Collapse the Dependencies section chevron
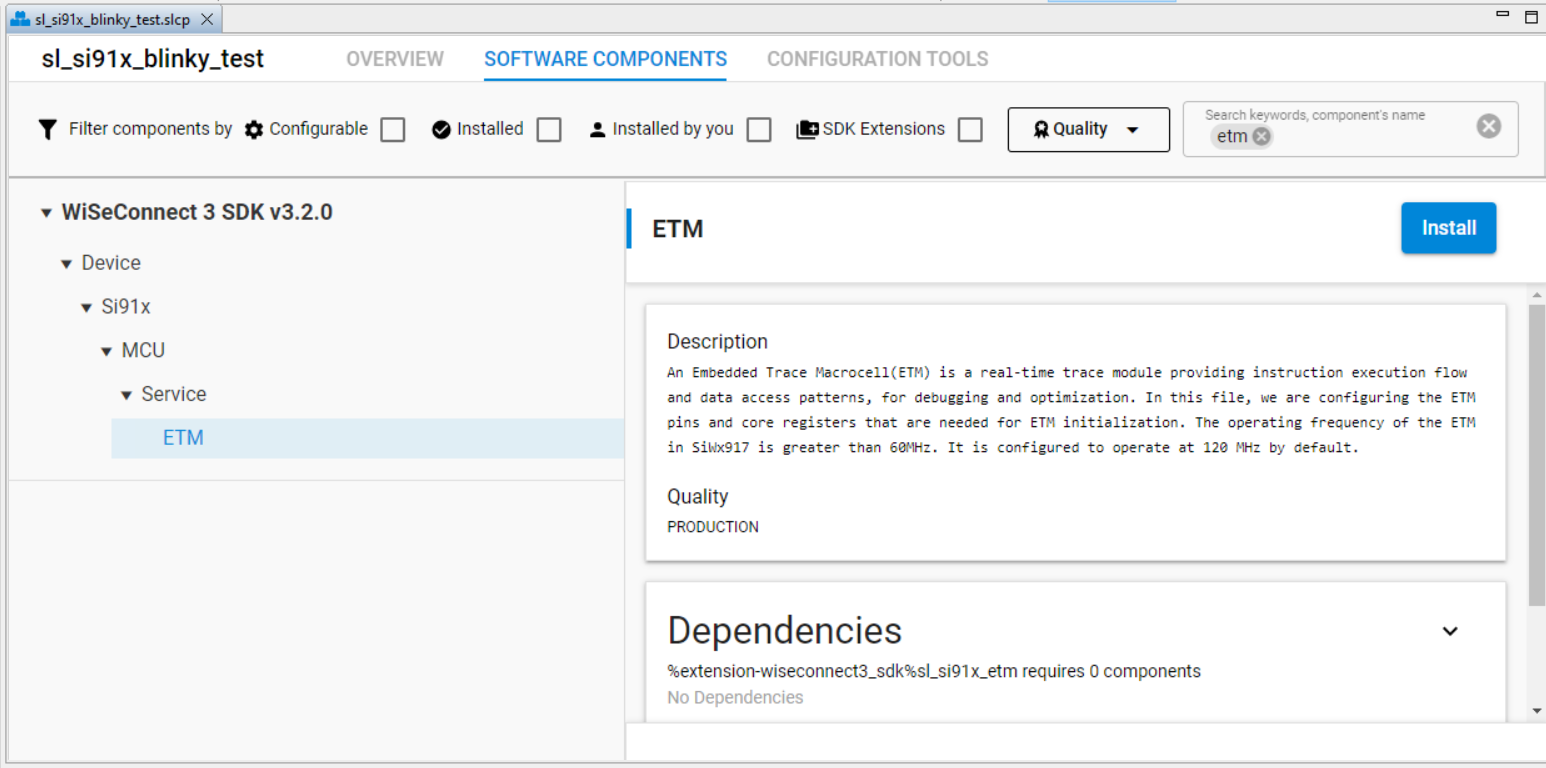The image size is (1546, 768). [1450, 631]
